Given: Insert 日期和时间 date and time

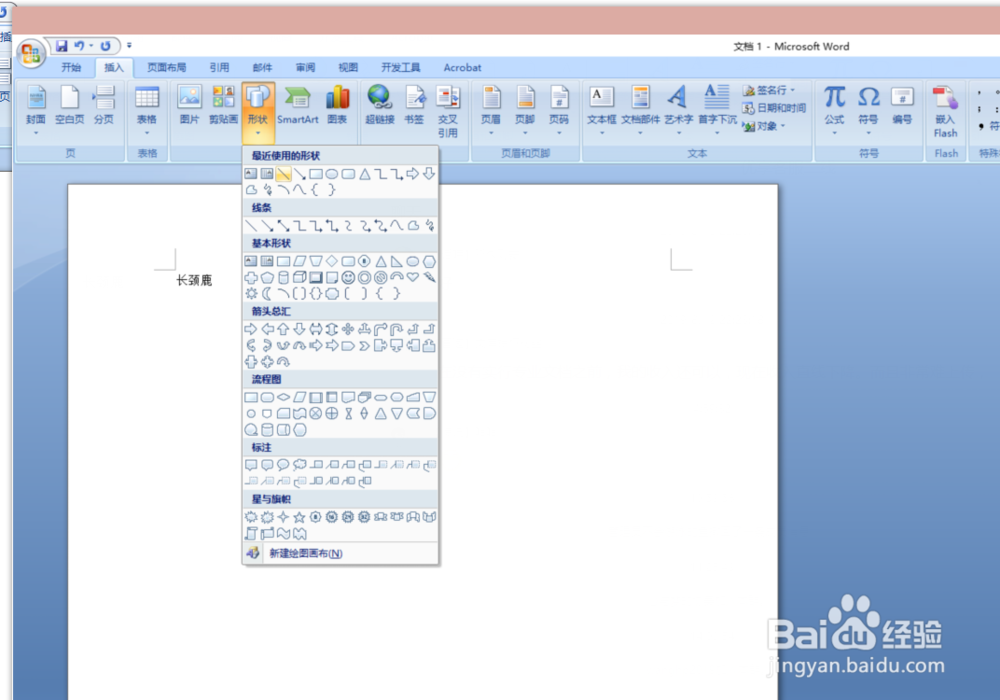Looking at the screenshot, I should 774,108.
